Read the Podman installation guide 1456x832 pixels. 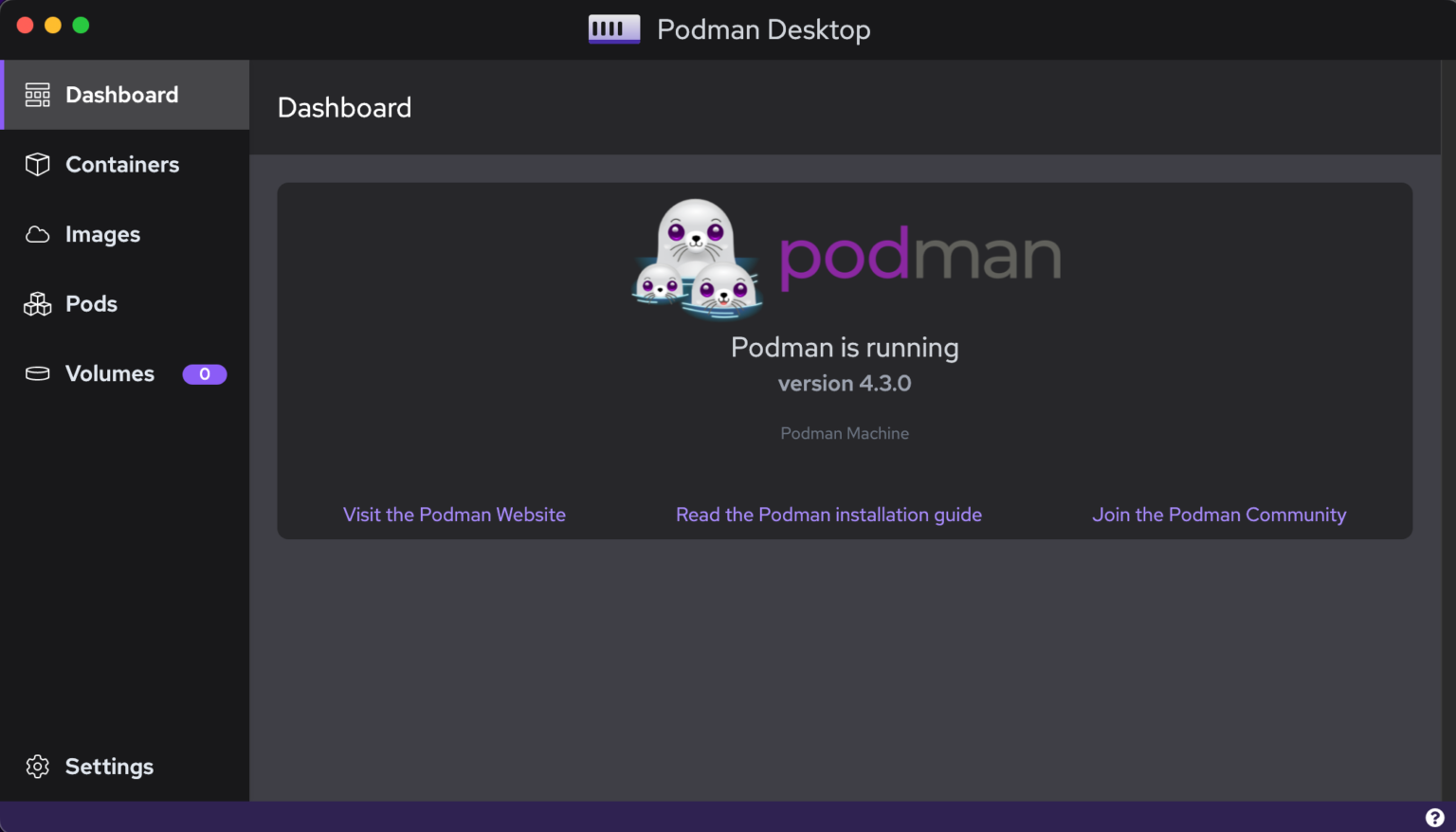(x=828, y=515)
